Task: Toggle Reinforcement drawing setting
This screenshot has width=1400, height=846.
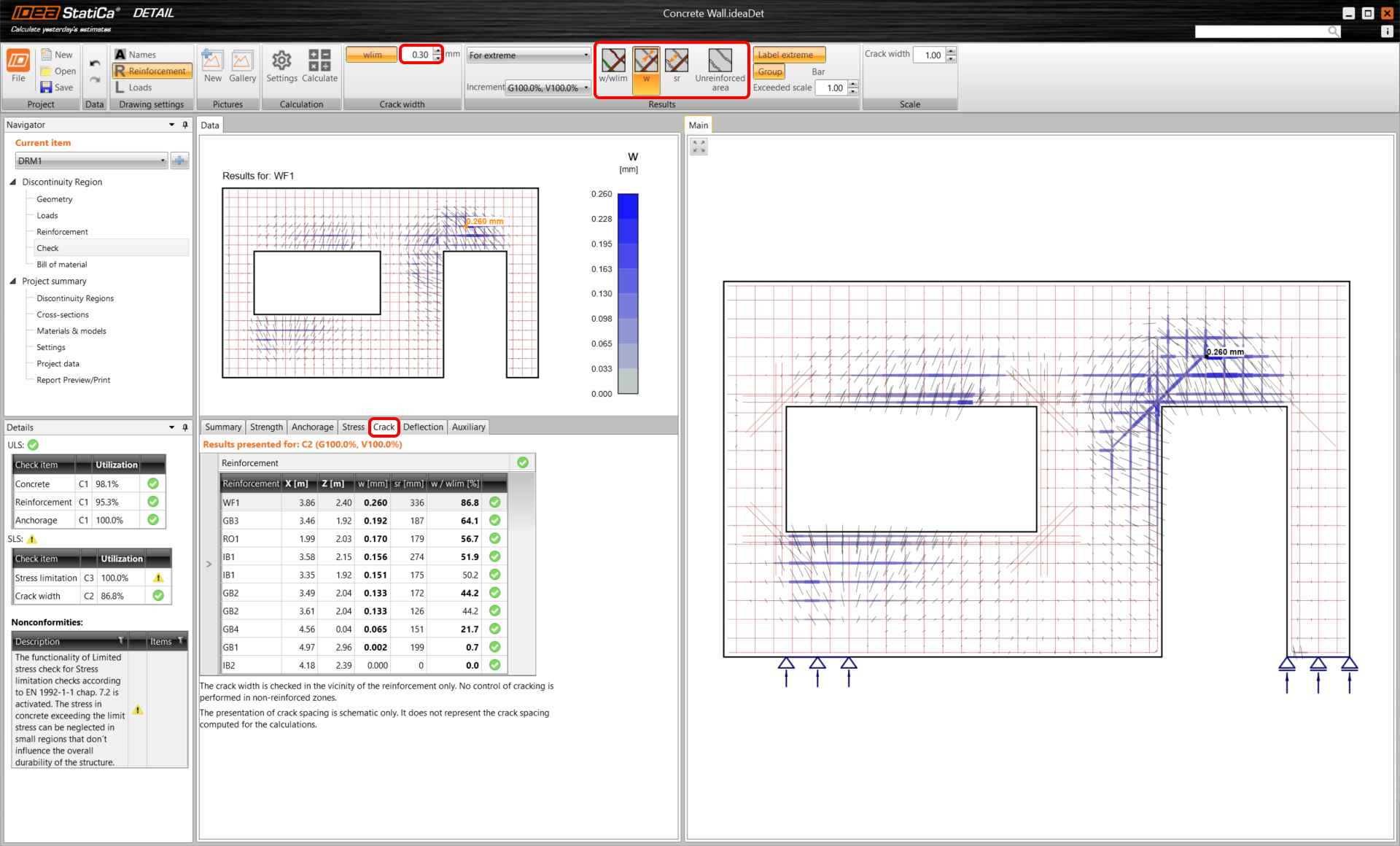Action: tap(152, 71)
